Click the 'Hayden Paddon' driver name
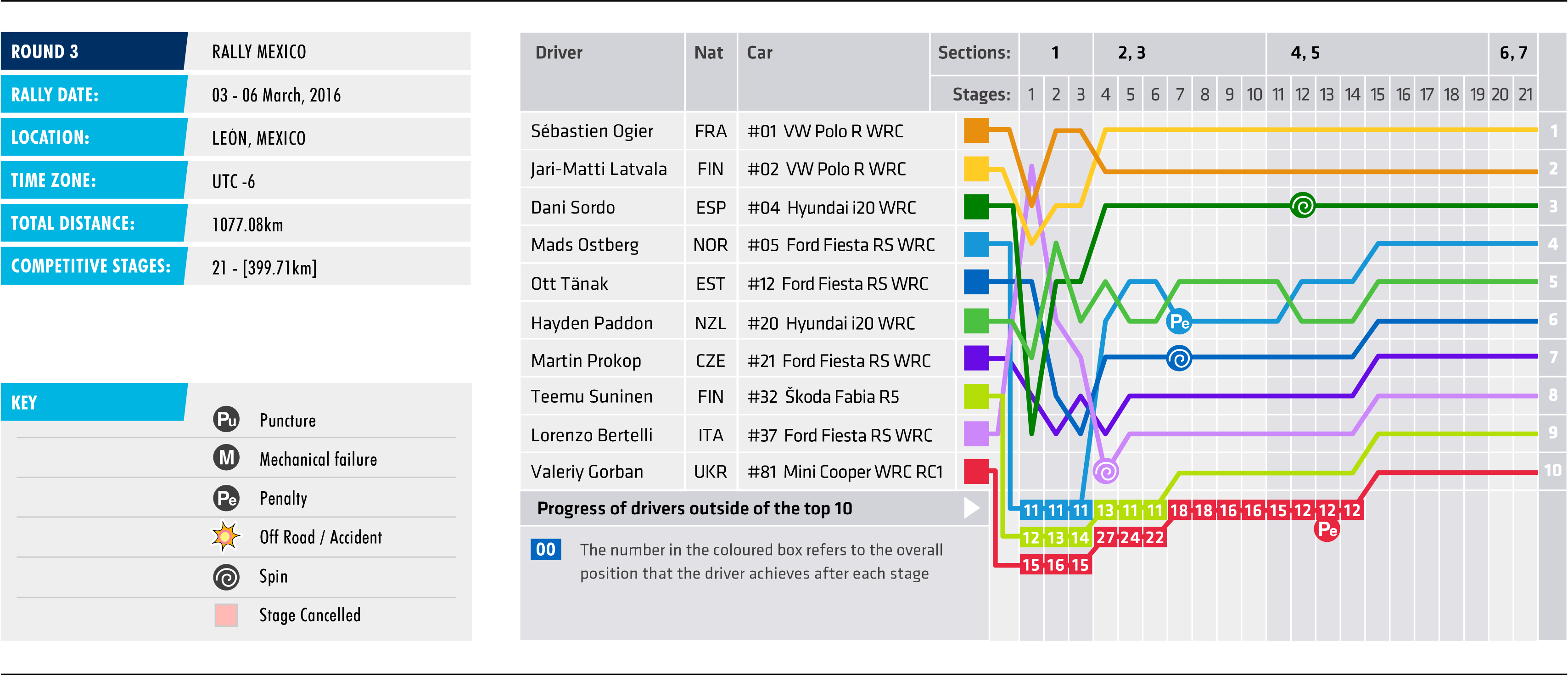Viewport: 1568px width, 675px height. point(592,323)
